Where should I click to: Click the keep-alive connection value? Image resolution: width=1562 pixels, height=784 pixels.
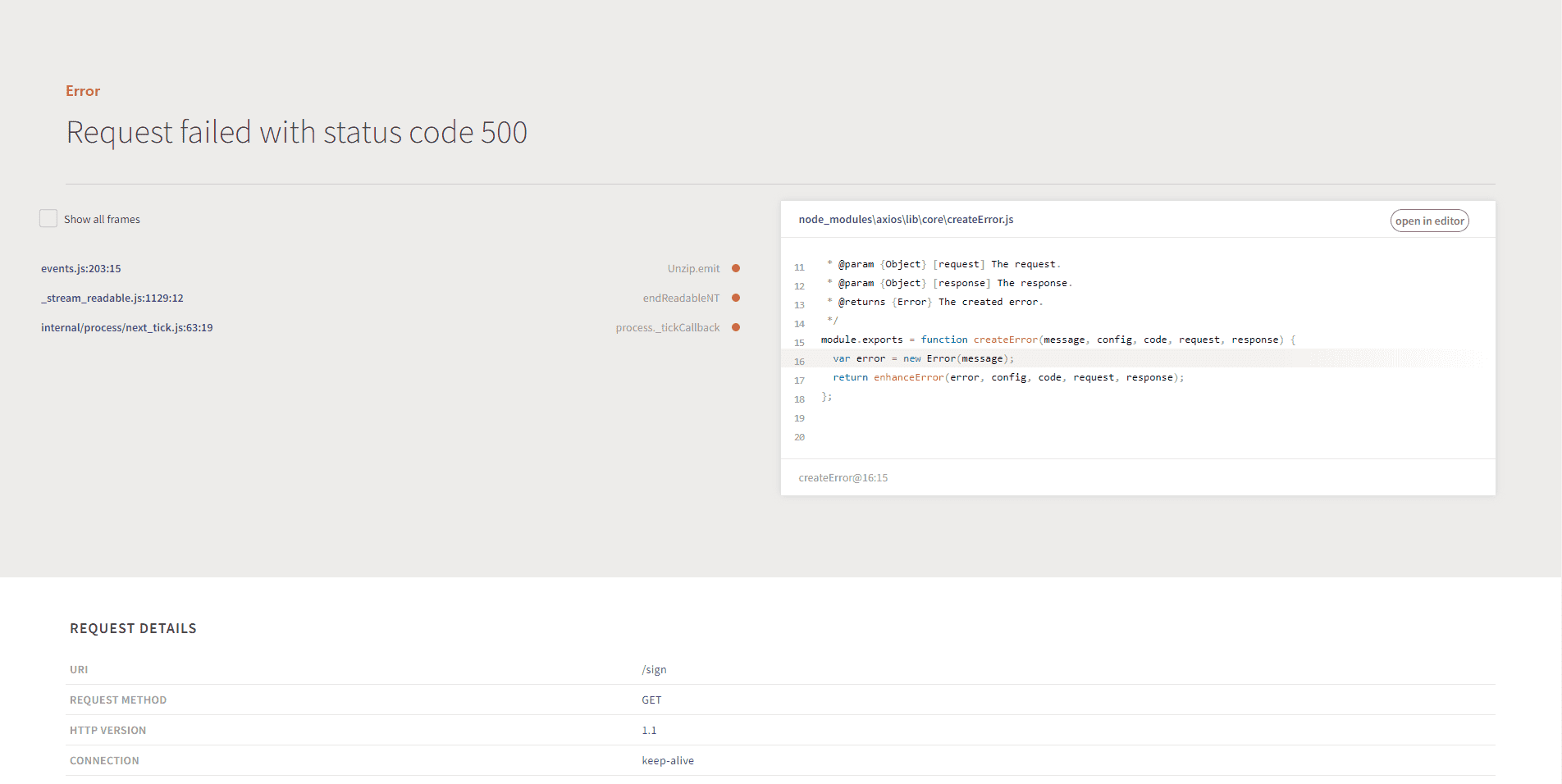pyautogui.click(x=668, y=760)
